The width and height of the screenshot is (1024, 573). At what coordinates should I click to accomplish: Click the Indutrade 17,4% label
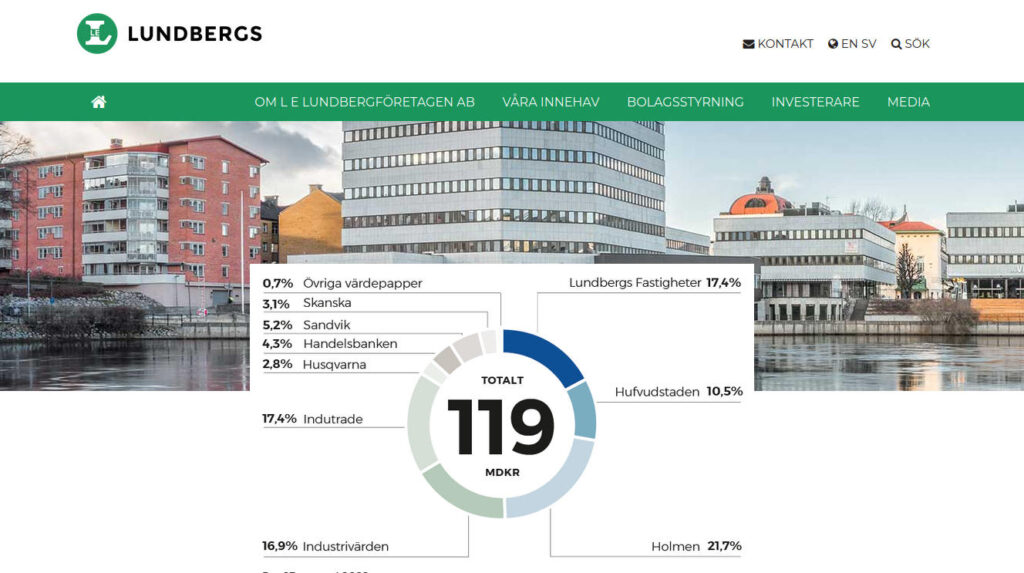coord(313,418)
